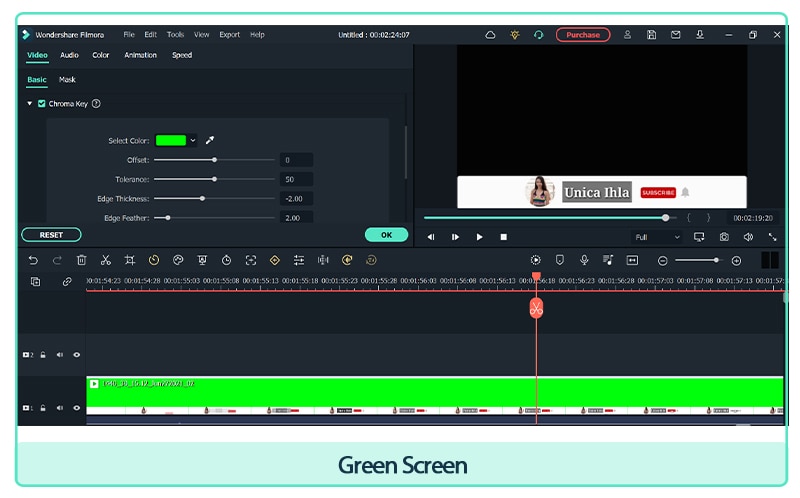Open the audio mixer icon
The width and height of the screenshot is (800, 498).
click(608, 260)
